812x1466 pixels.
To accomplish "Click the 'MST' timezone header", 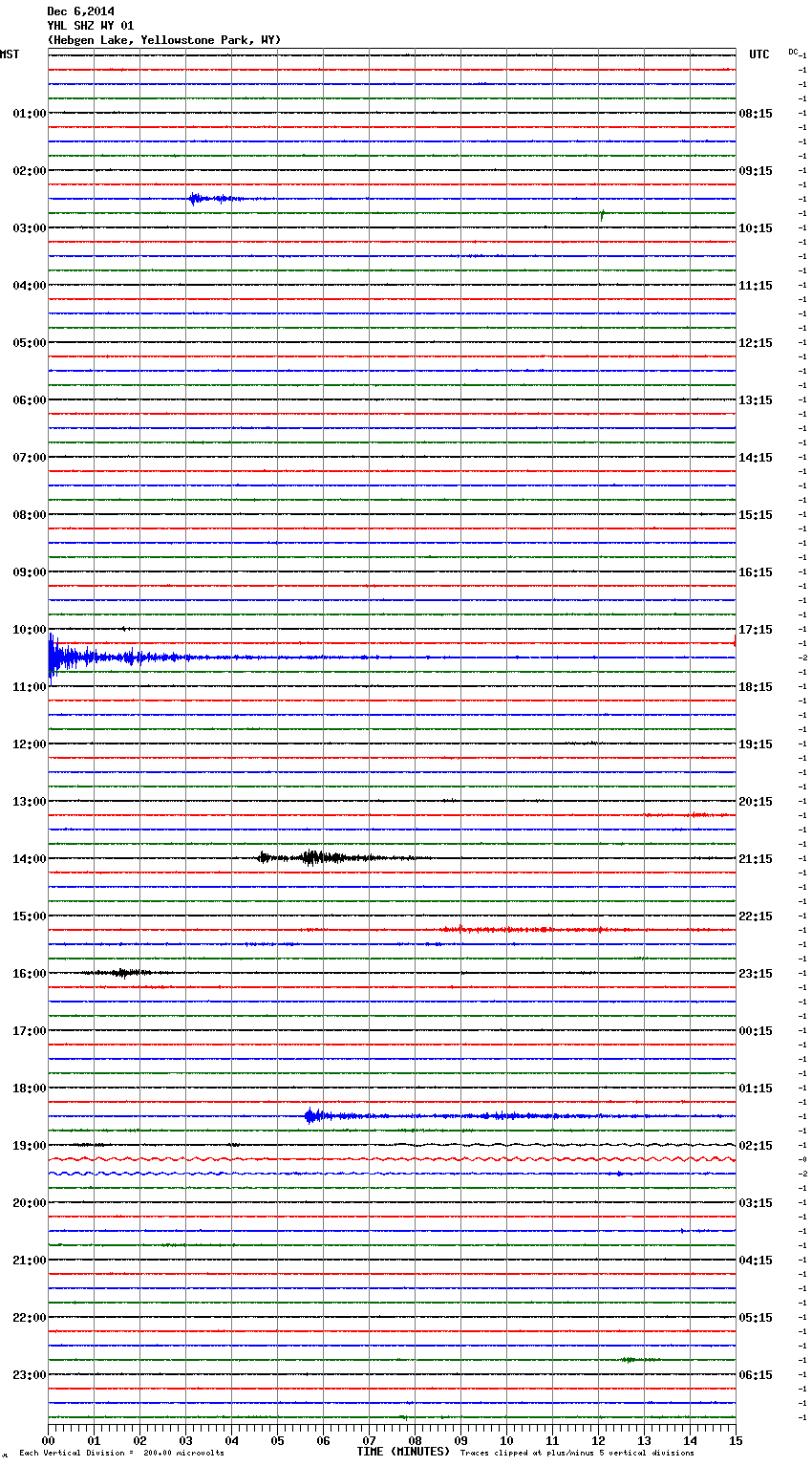I will coord(10,54).
